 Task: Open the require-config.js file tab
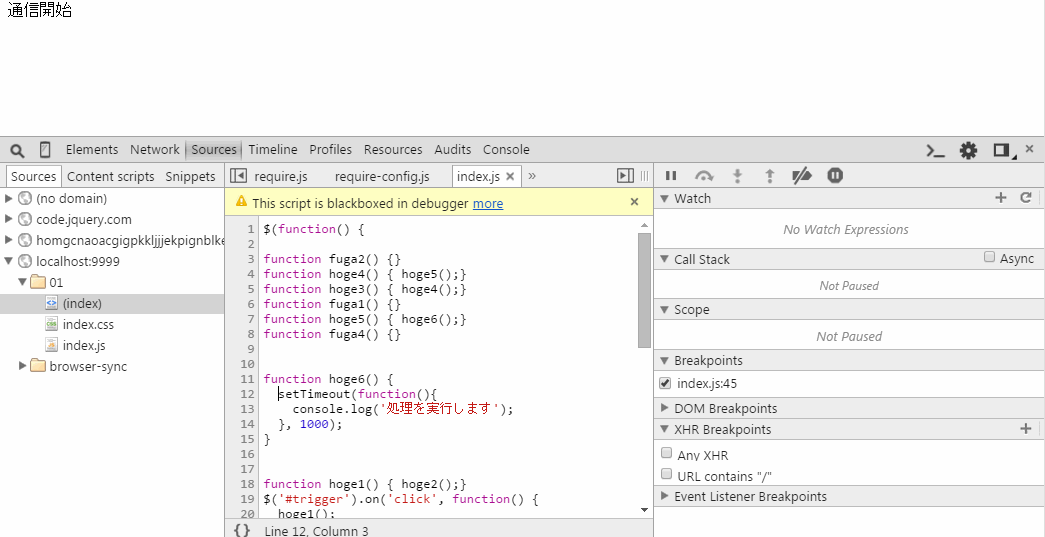(x=382, y=177)
